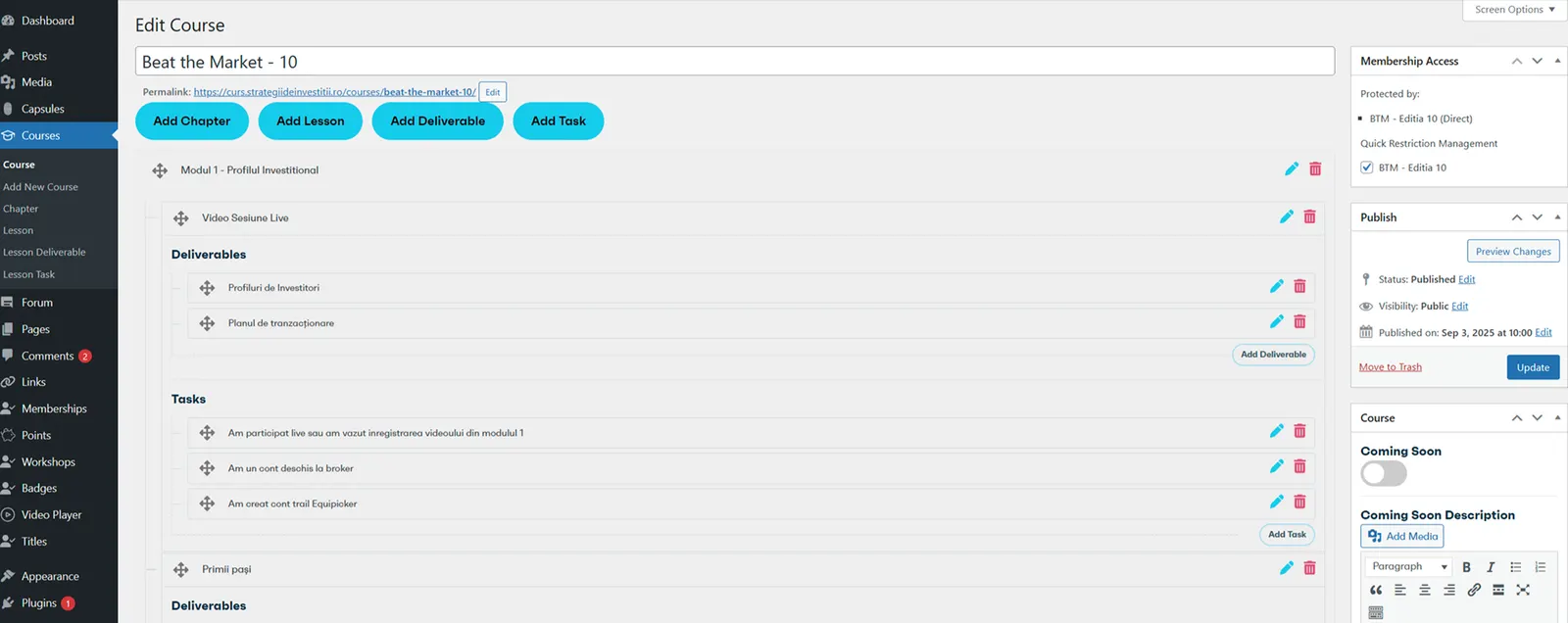Screen dimensions: 1568x623
Task: Move the Publish panel up
Action: [x=1516, y=217]
